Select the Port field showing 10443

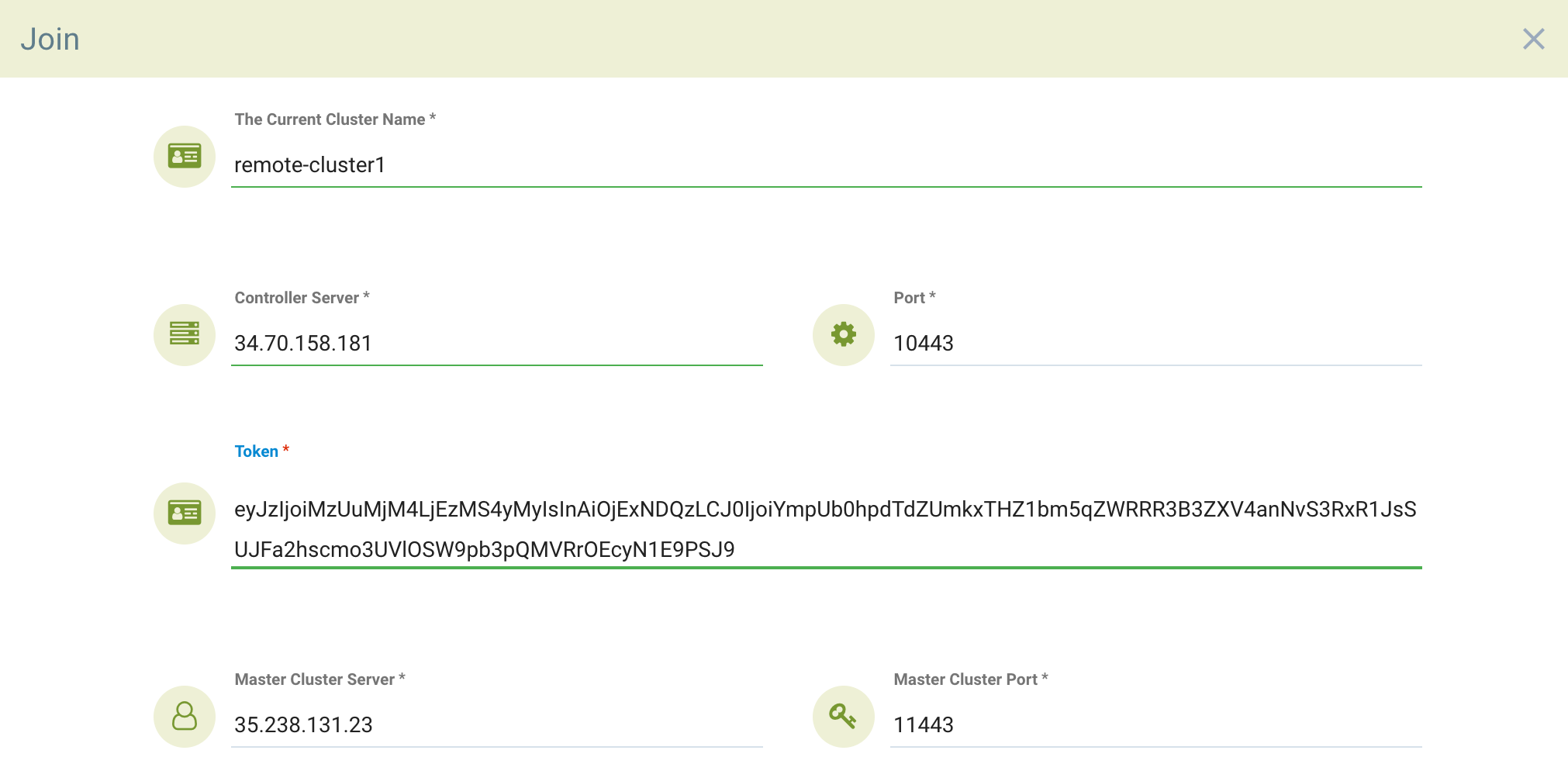click(x=1155, y=343)
